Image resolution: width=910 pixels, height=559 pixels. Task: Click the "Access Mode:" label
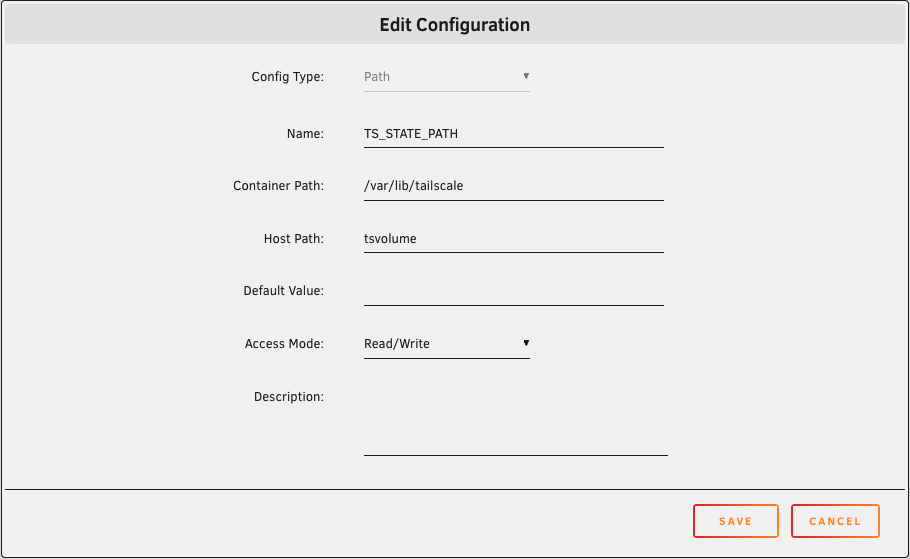(284, 344)
